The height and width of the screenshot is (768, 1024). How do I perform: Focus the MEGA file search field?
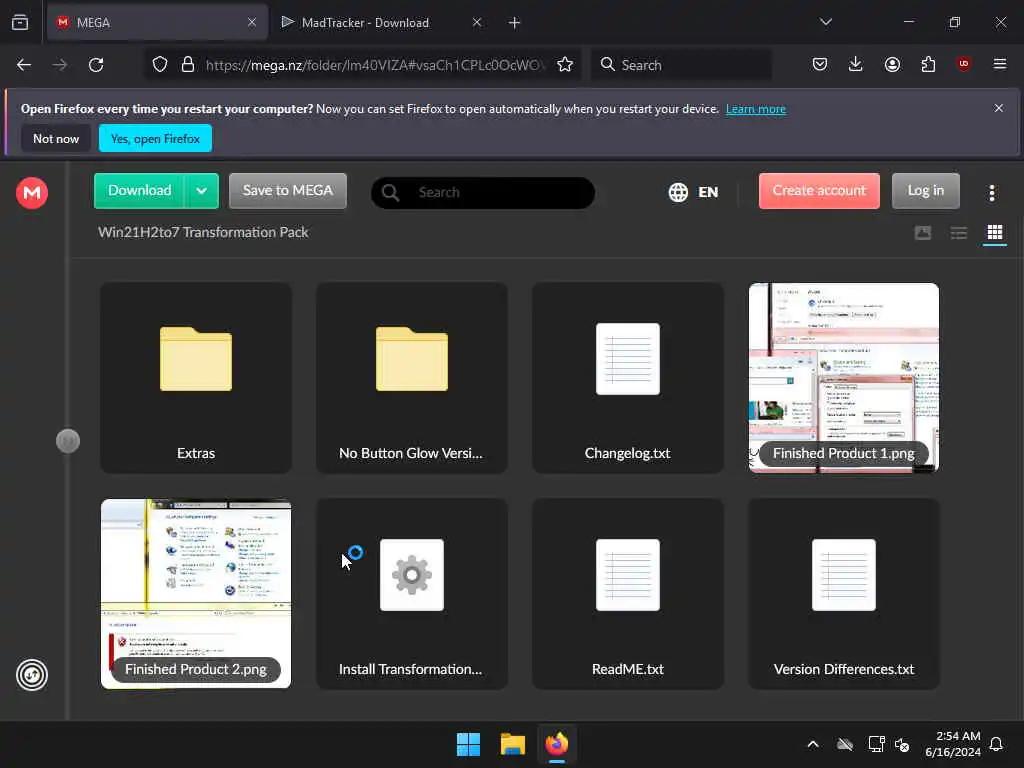pyautogui.click(x=483, y=193)
